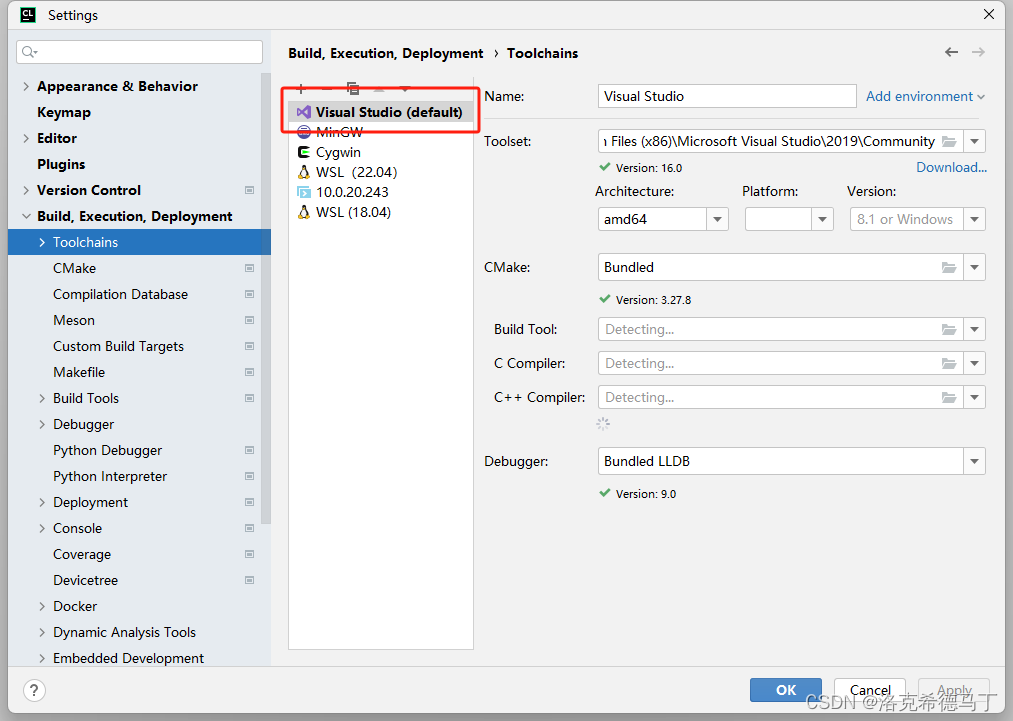Expand Deployment node
This screenshot has width=1013, height=721.
[x=42, y=503]
